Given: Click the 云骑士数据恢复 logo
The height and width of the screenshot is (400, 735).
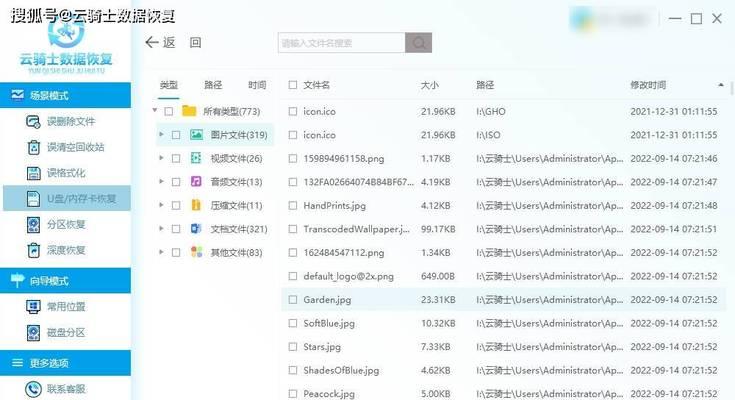Looking at the screenshot, I should click(x=66, y=47).
